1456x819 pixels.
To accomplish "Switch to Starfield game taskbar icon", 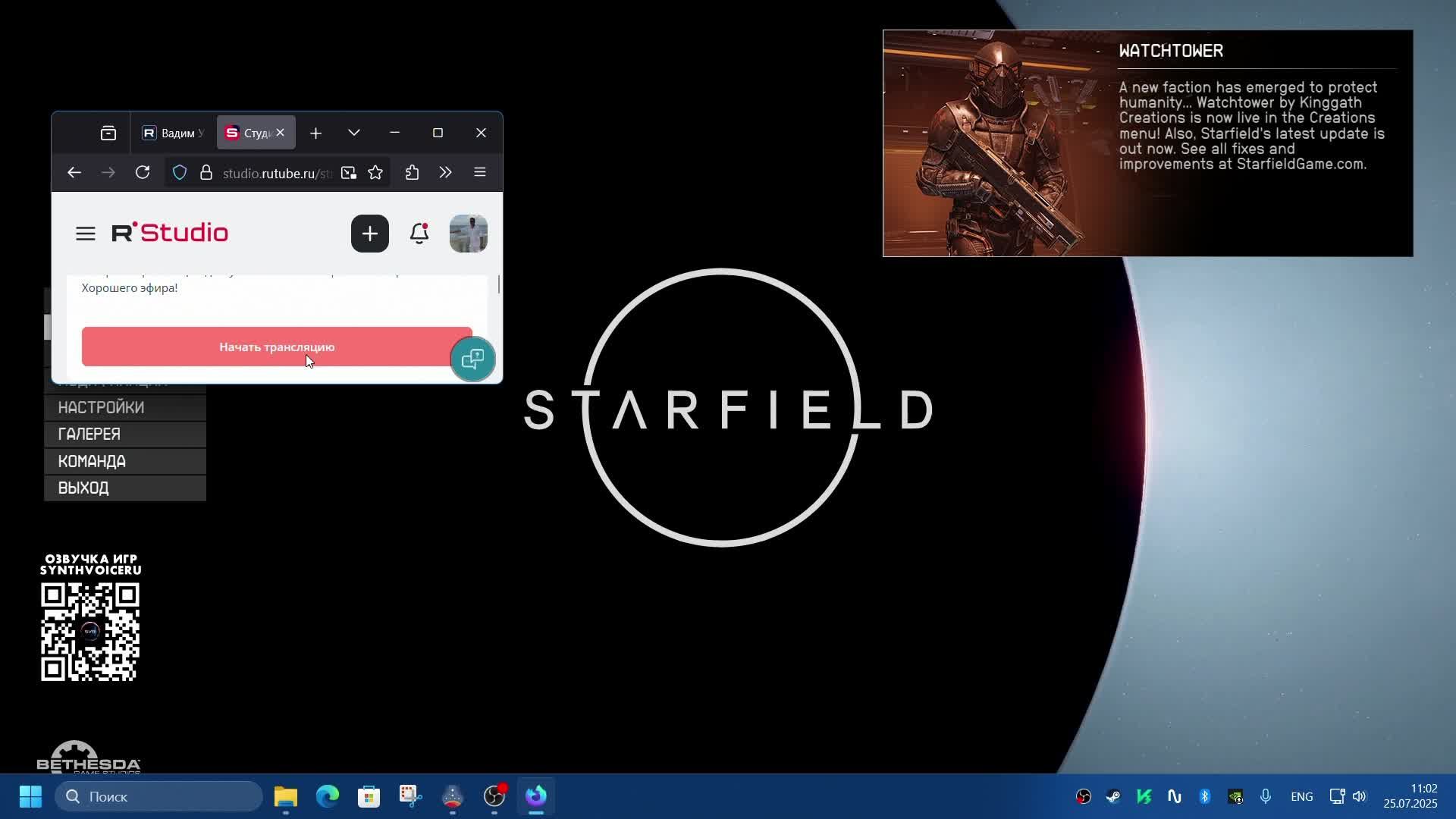I will [453, 796].
